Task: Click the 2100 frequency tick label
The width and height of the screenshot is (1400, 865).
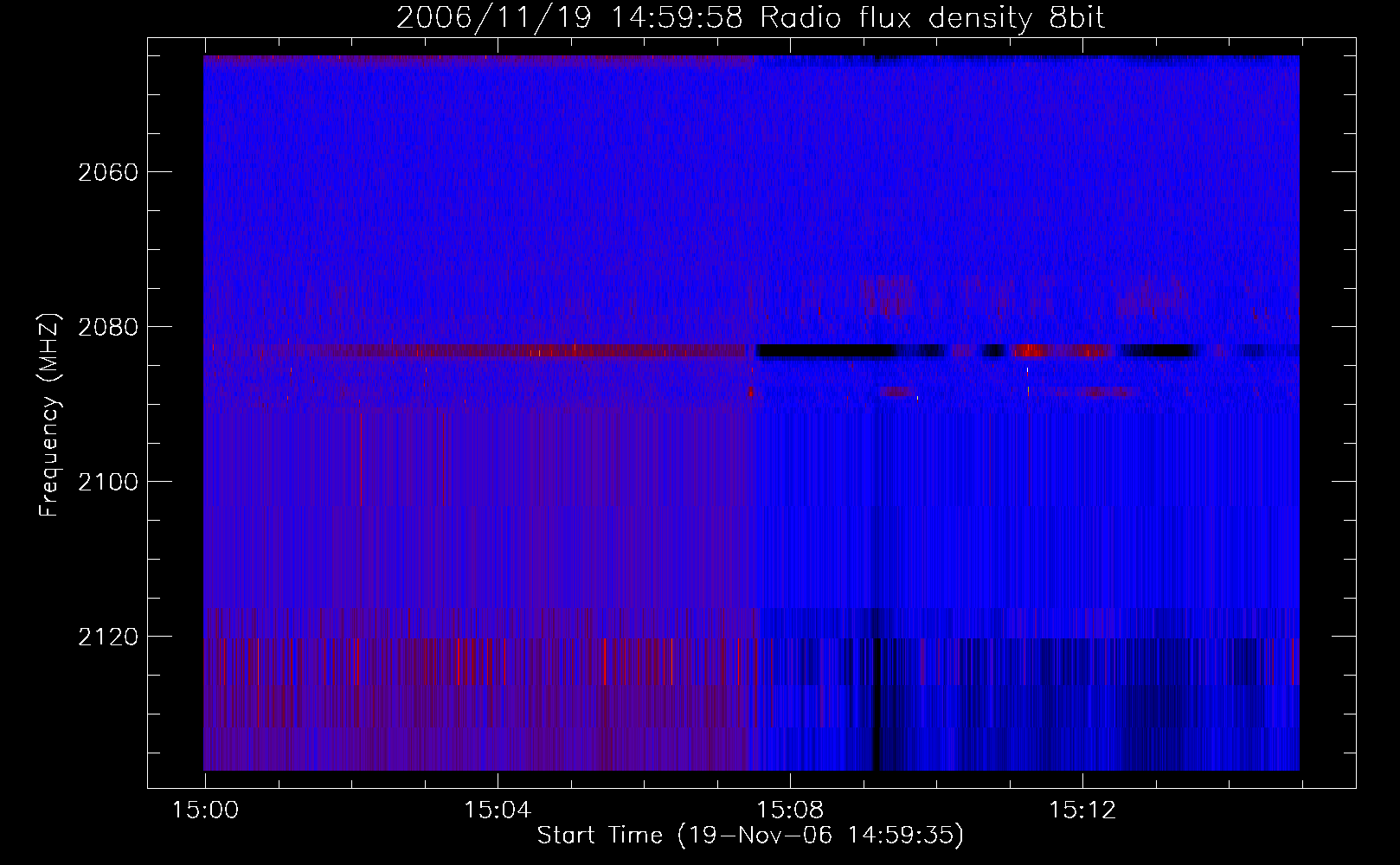Action: click(x=108, y=482)
